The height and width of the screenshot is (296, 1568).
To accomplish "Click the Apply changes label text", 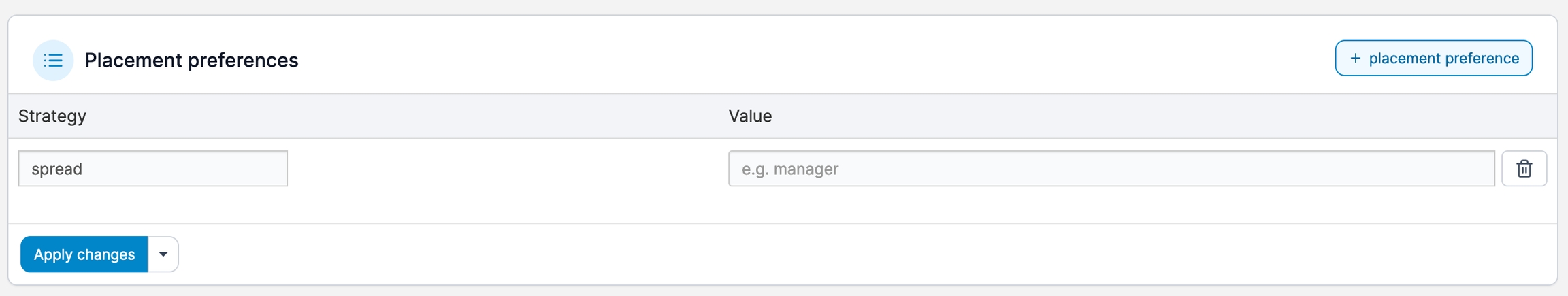I will pyautogui.click(x=84, y=254).
